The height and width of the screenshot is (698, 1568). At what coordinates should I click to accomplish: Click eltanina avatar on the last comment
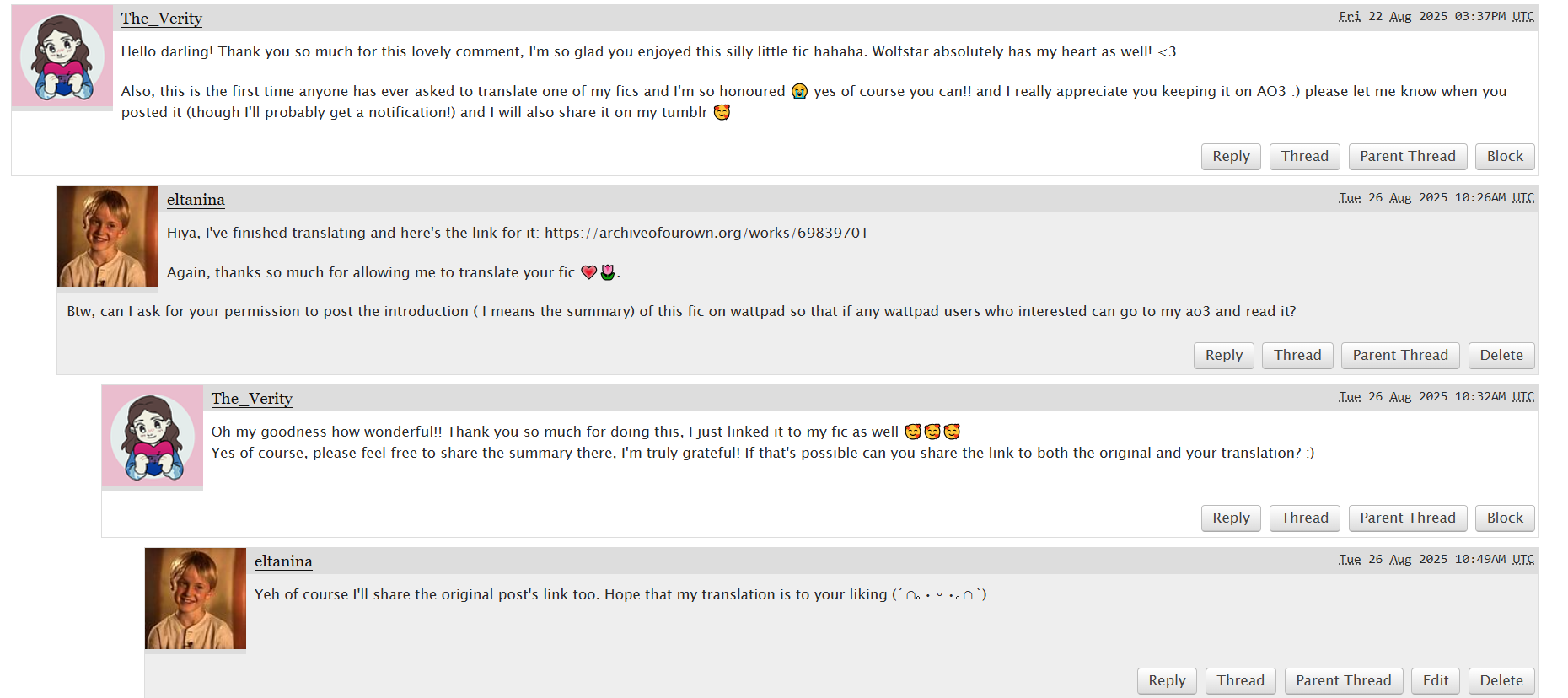click(196, 599)
